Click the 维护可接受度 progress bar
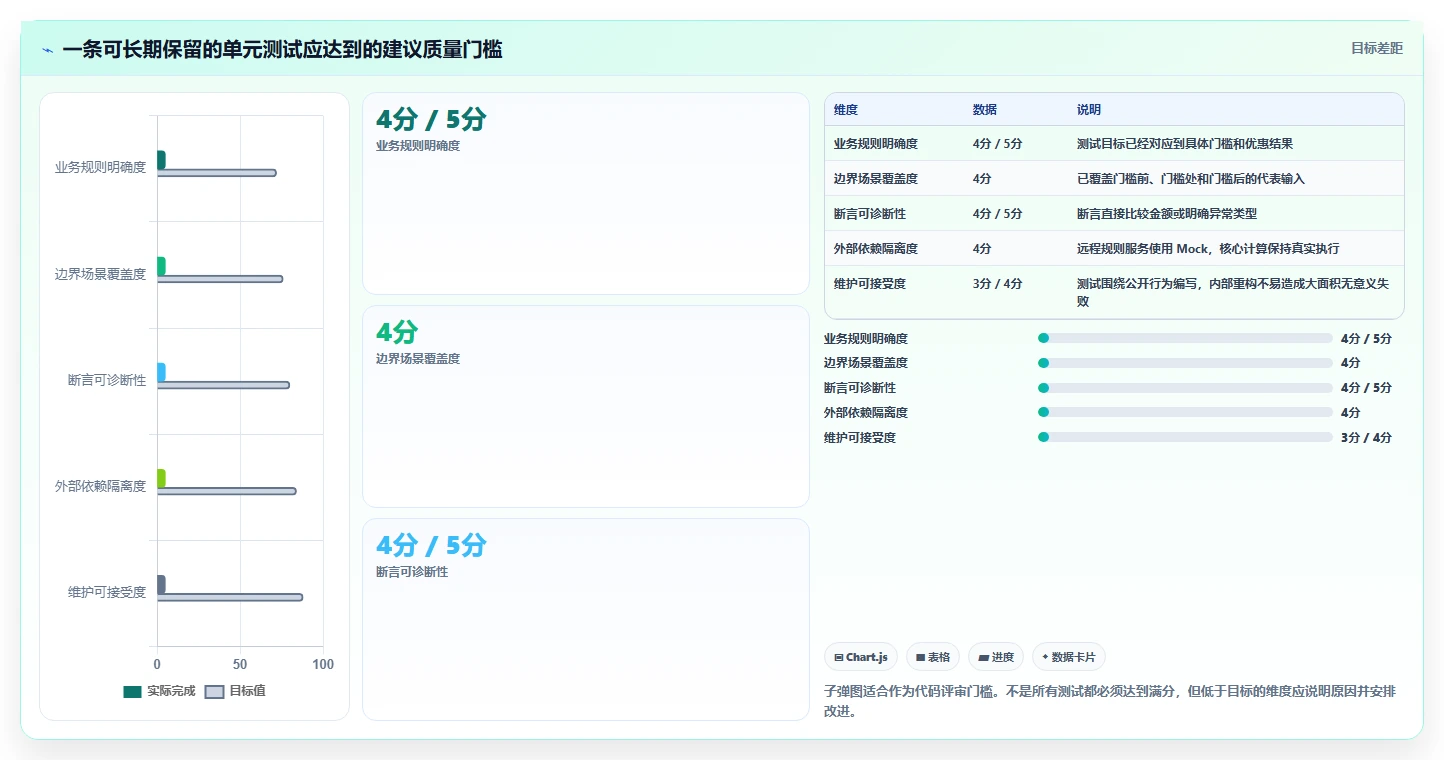The height and width of the screenshot is (760, 1444). pyautogui.click(x=1185, y=437)
